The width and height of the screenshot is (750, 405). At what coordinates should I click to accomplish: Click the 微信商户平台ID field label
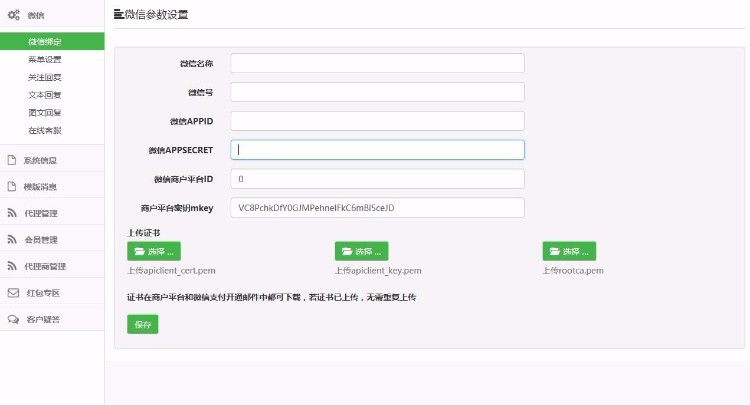point(183,179)
